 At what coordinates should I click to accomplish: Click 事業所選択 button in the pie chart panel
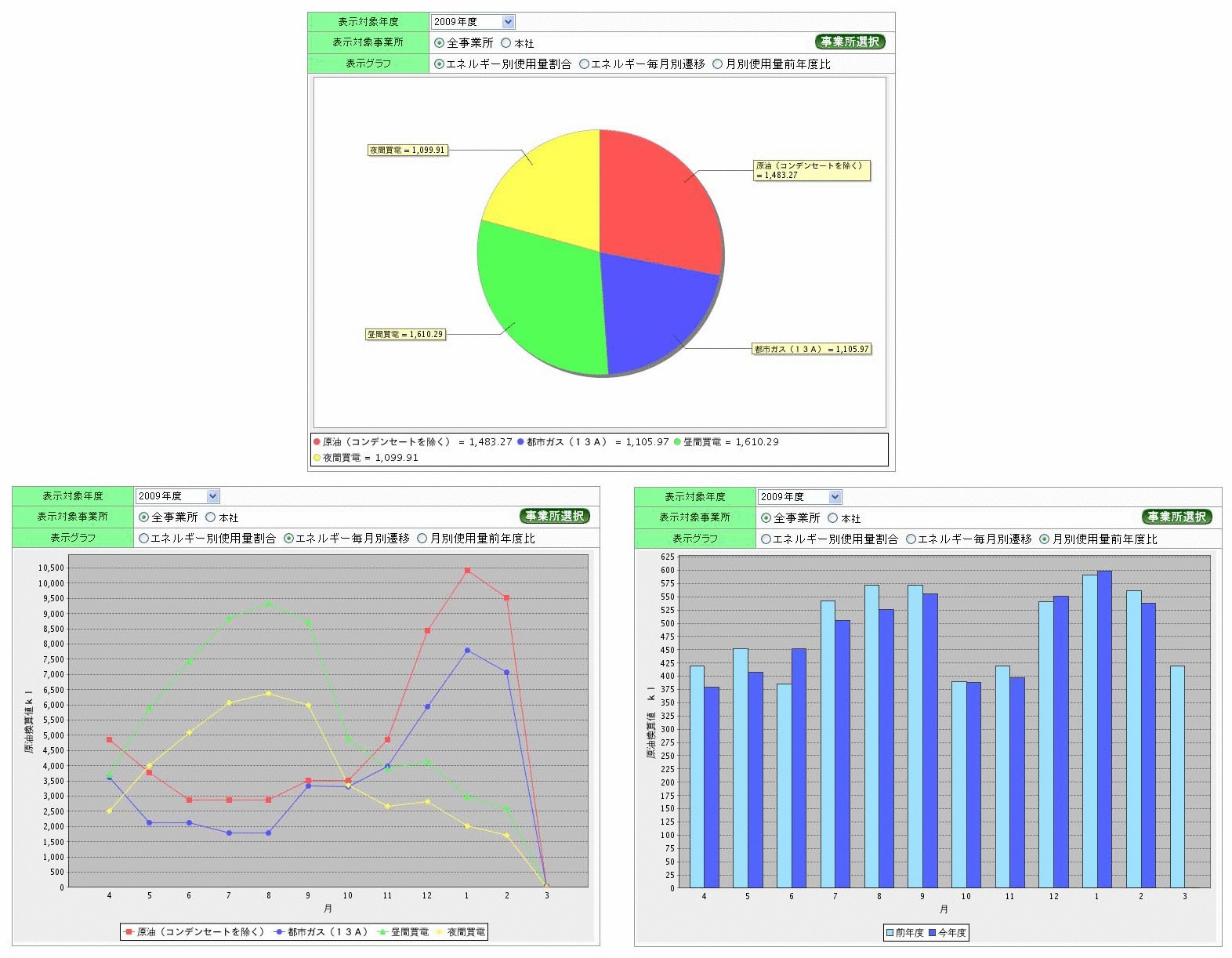click(x=850, y=42)
